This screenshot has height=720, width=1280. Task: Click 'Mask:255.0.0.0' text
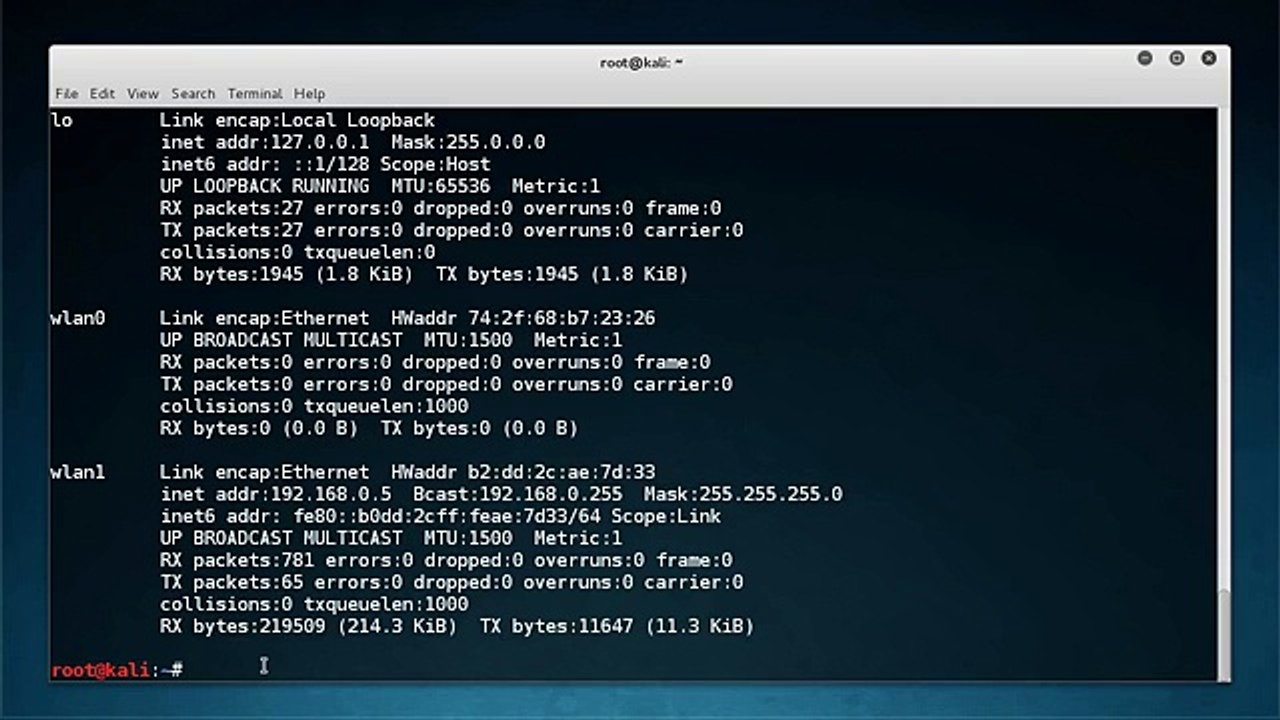pos(468,142)
